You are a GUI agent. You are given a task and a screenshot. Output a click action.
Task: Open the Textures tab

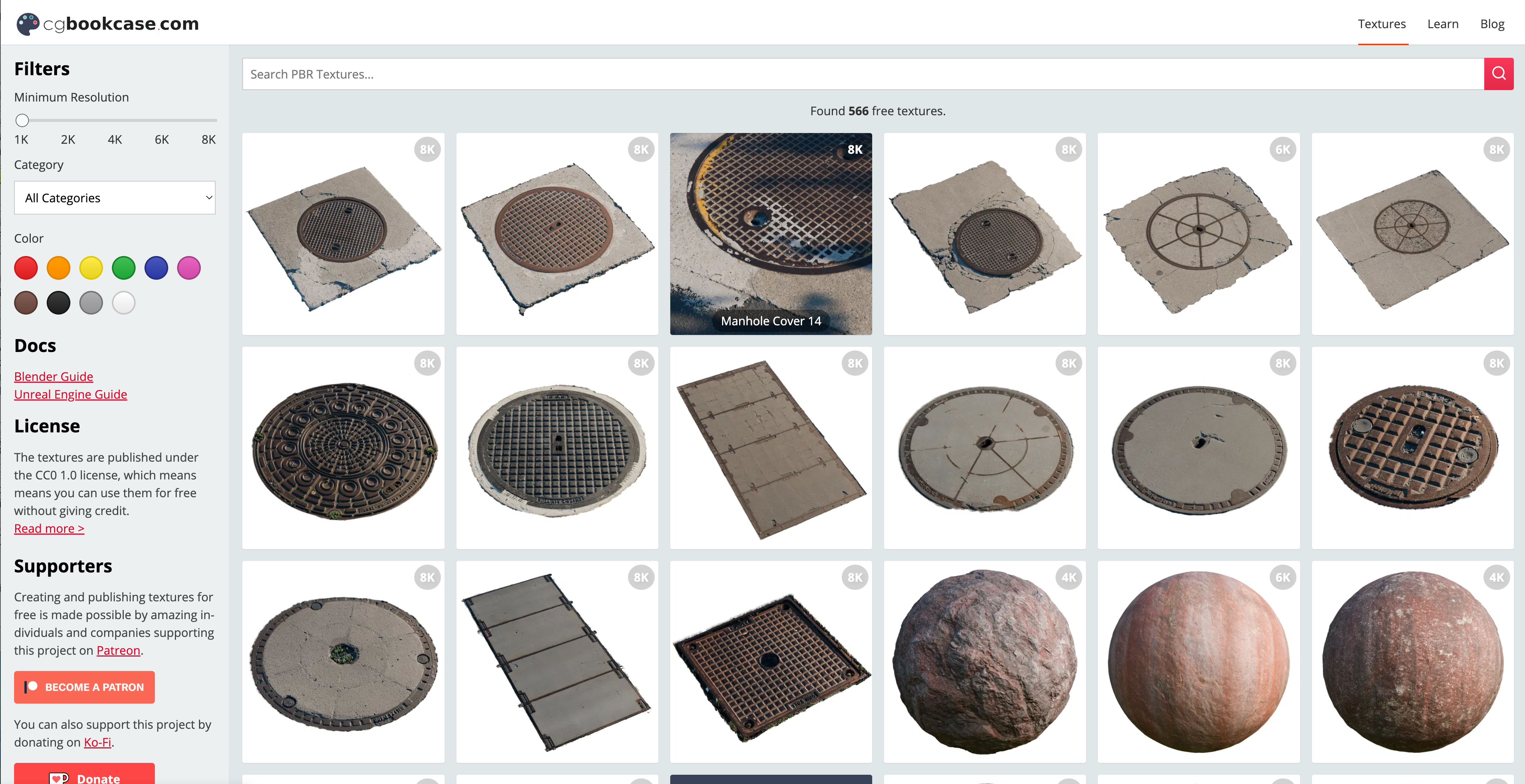pyautogui.click(x=1381, y=24)
